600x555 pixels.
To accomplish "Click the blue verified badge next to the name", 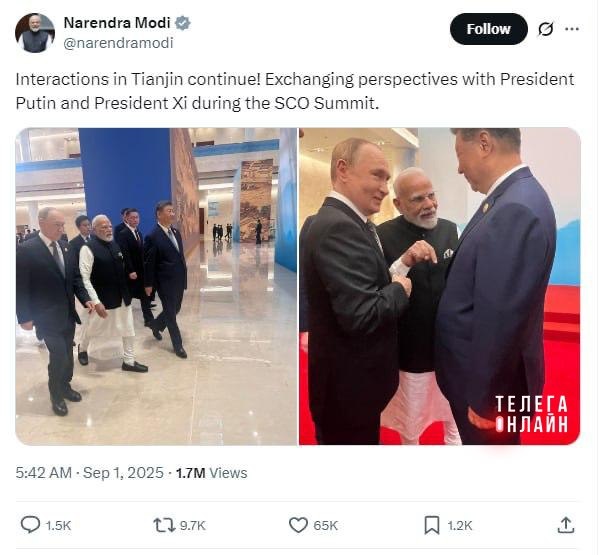I will click(183, 22).
